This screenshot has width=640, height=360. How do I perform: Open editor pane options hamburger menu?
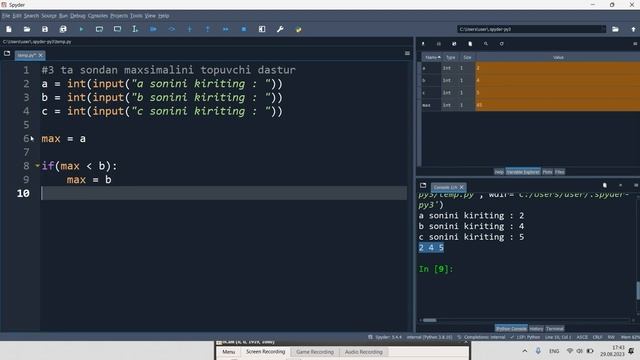tap(407, 53)
